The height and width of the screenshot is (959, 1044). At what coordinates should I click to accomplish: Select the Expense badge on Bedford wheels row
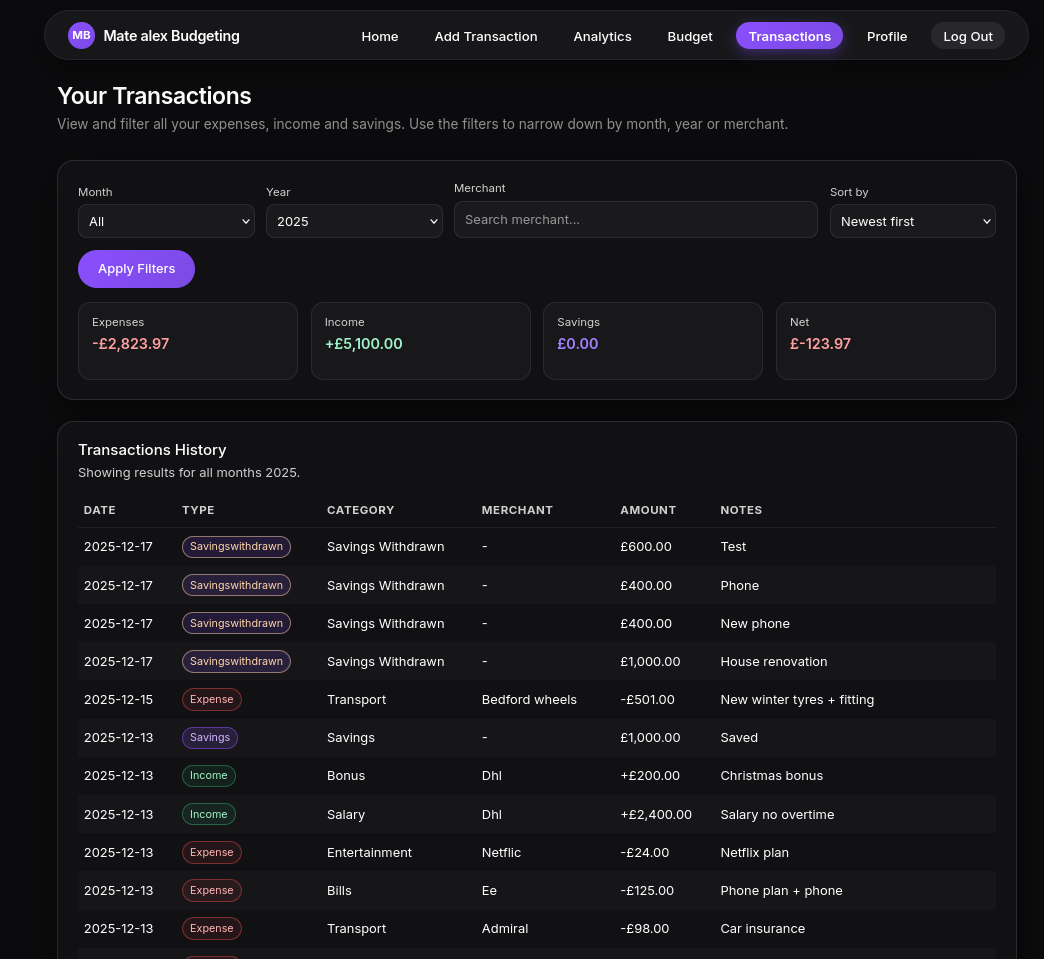tap(211, 699)
